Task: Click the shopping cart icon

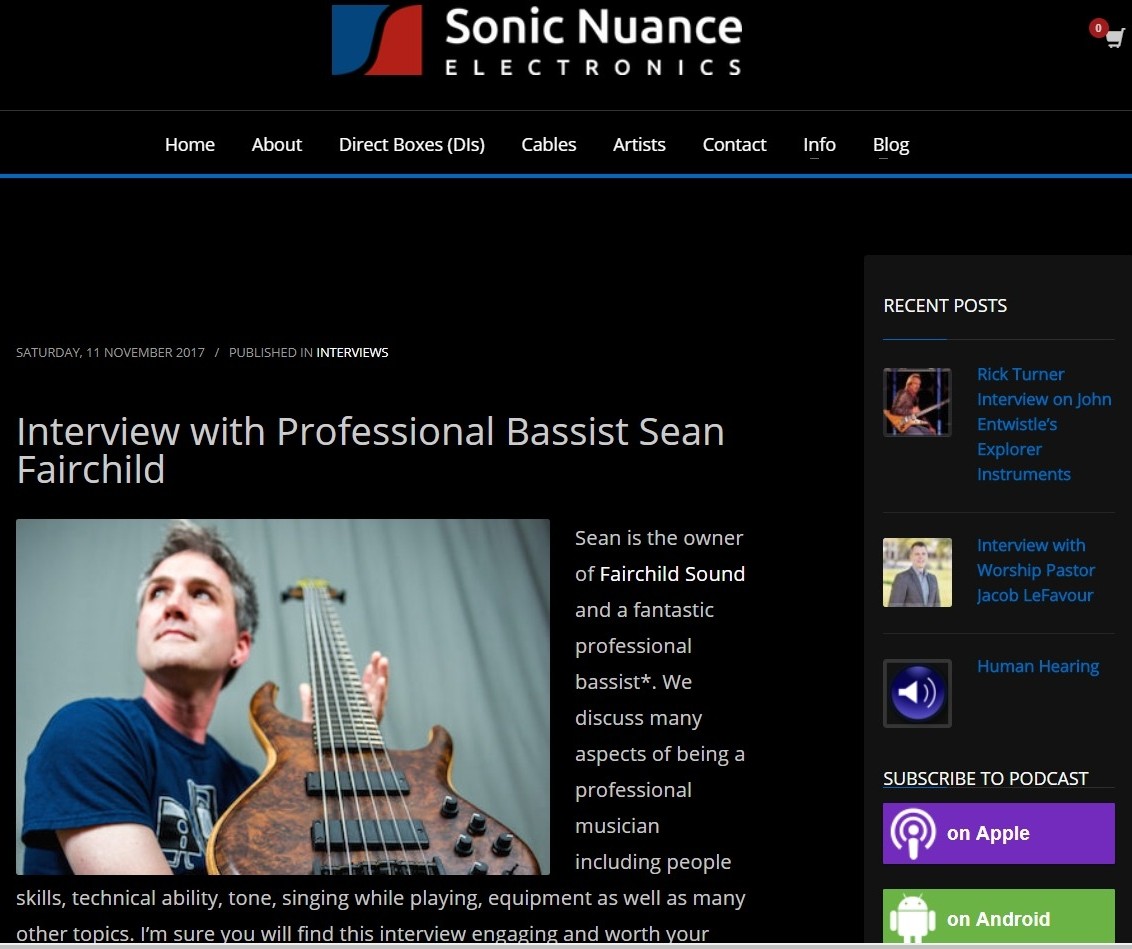Action: coord(1113,38)
